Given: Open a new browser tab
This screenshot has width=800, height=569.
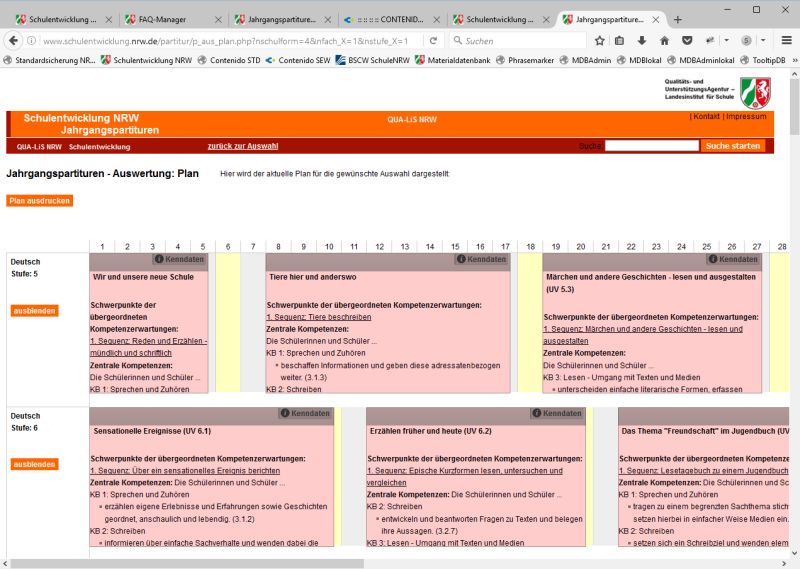Looking at the screenshot, I should click(x=677, y=19).
